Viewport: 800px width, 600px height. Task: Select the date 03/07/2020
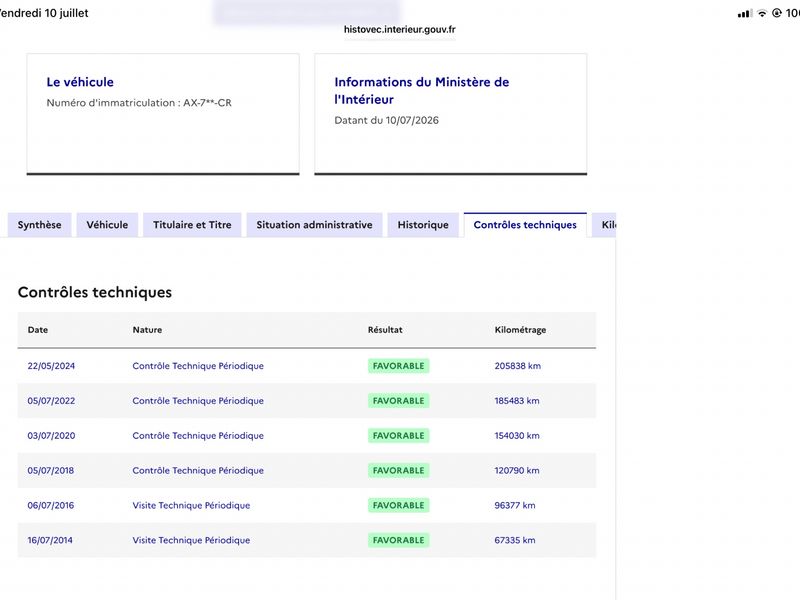51,436
